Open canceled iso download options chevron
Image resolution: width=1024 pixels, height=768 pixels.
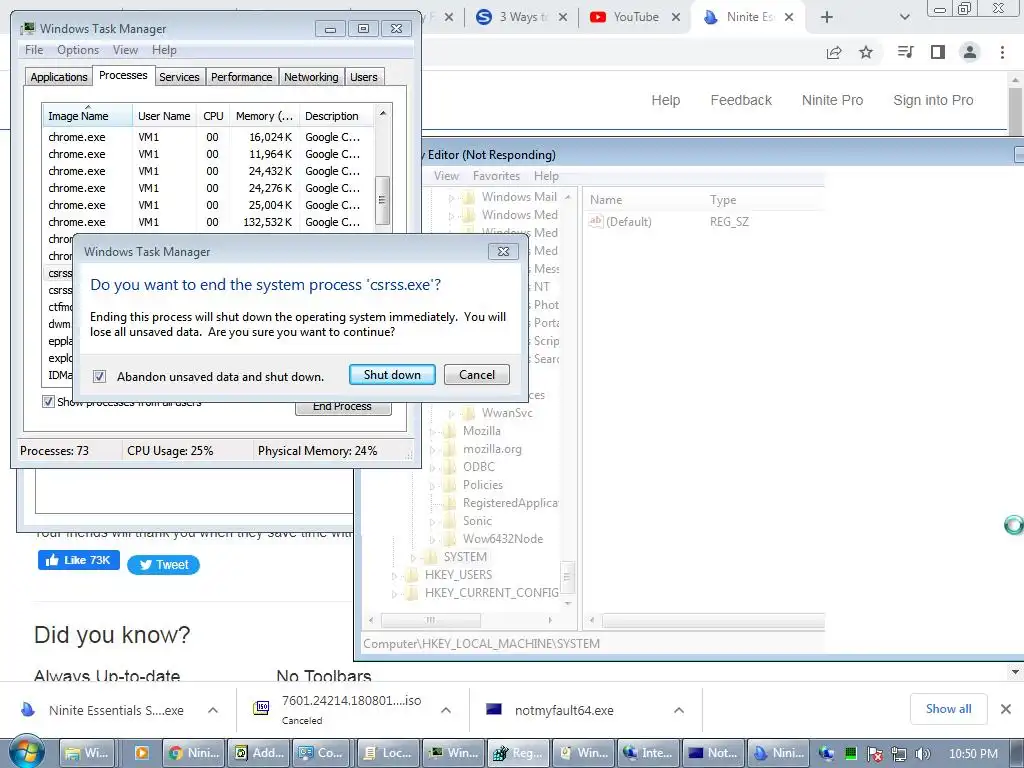tap(445, 710)
